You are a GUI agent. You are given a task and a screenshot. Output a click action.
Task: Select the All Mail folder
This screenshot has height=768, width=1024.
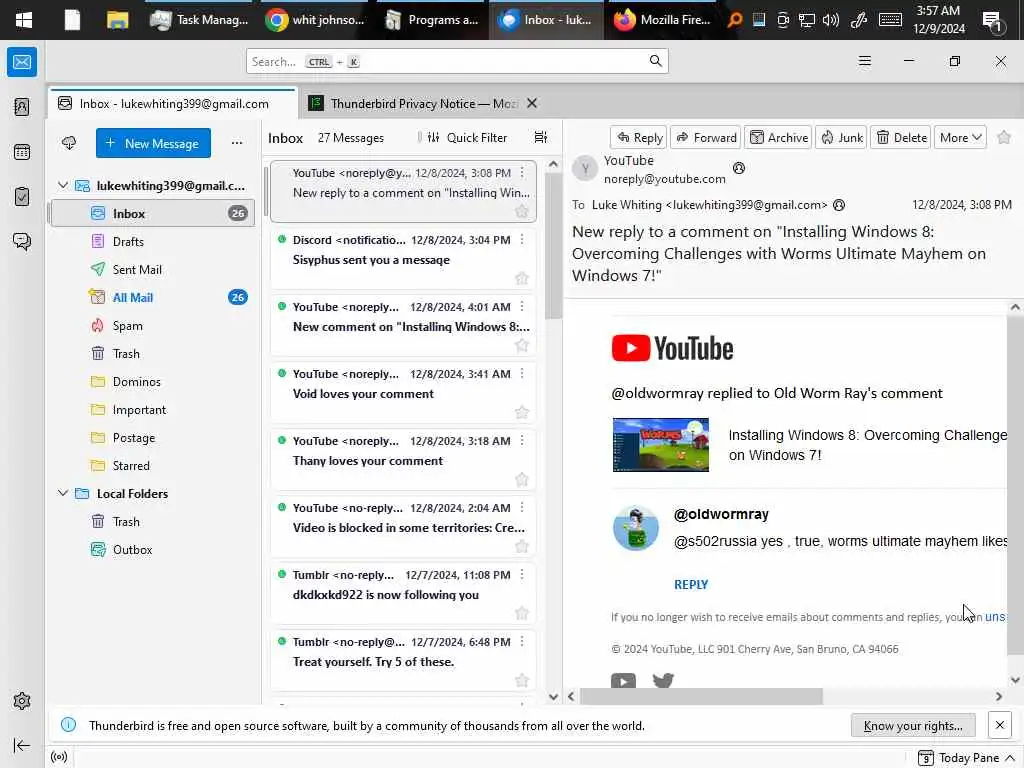(x=153, y=297)
